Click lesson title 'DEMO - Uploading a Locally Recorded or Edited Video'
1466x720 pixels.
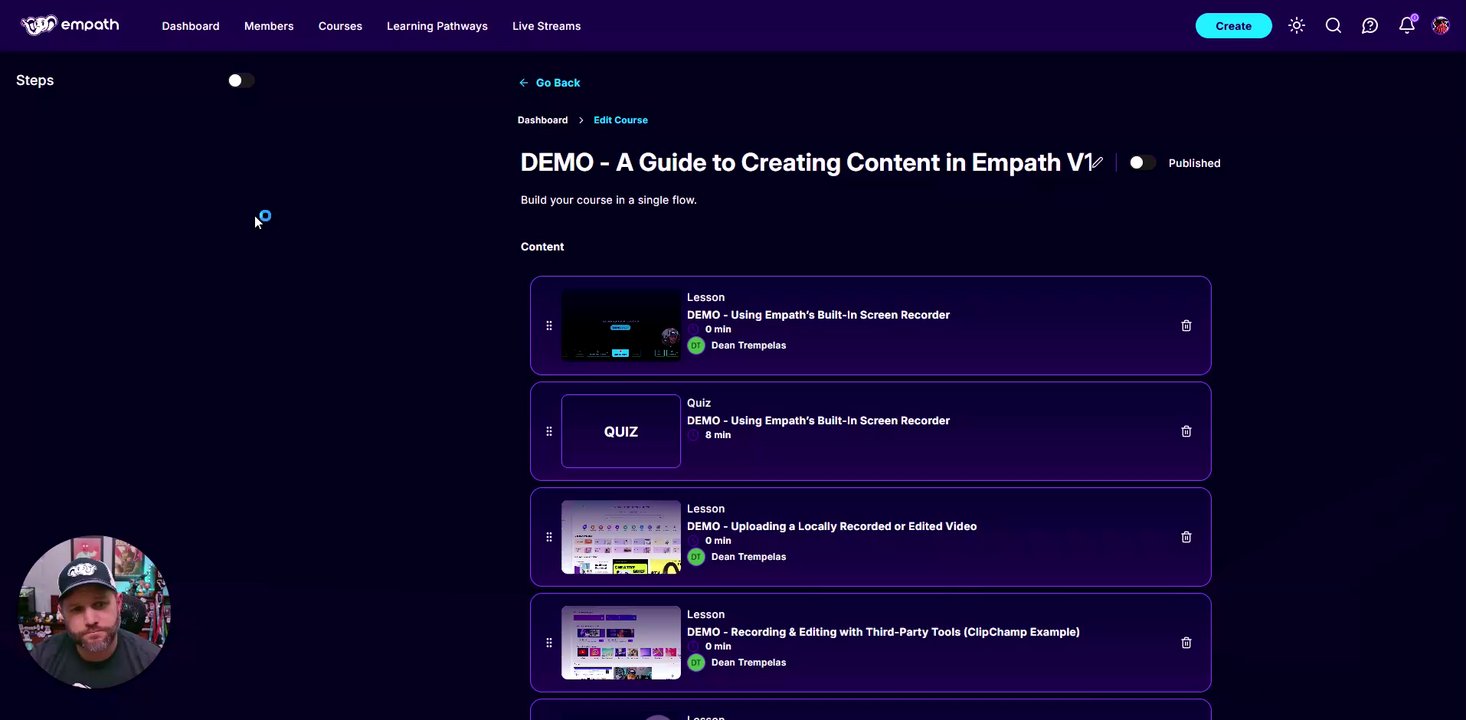[831, 526]
